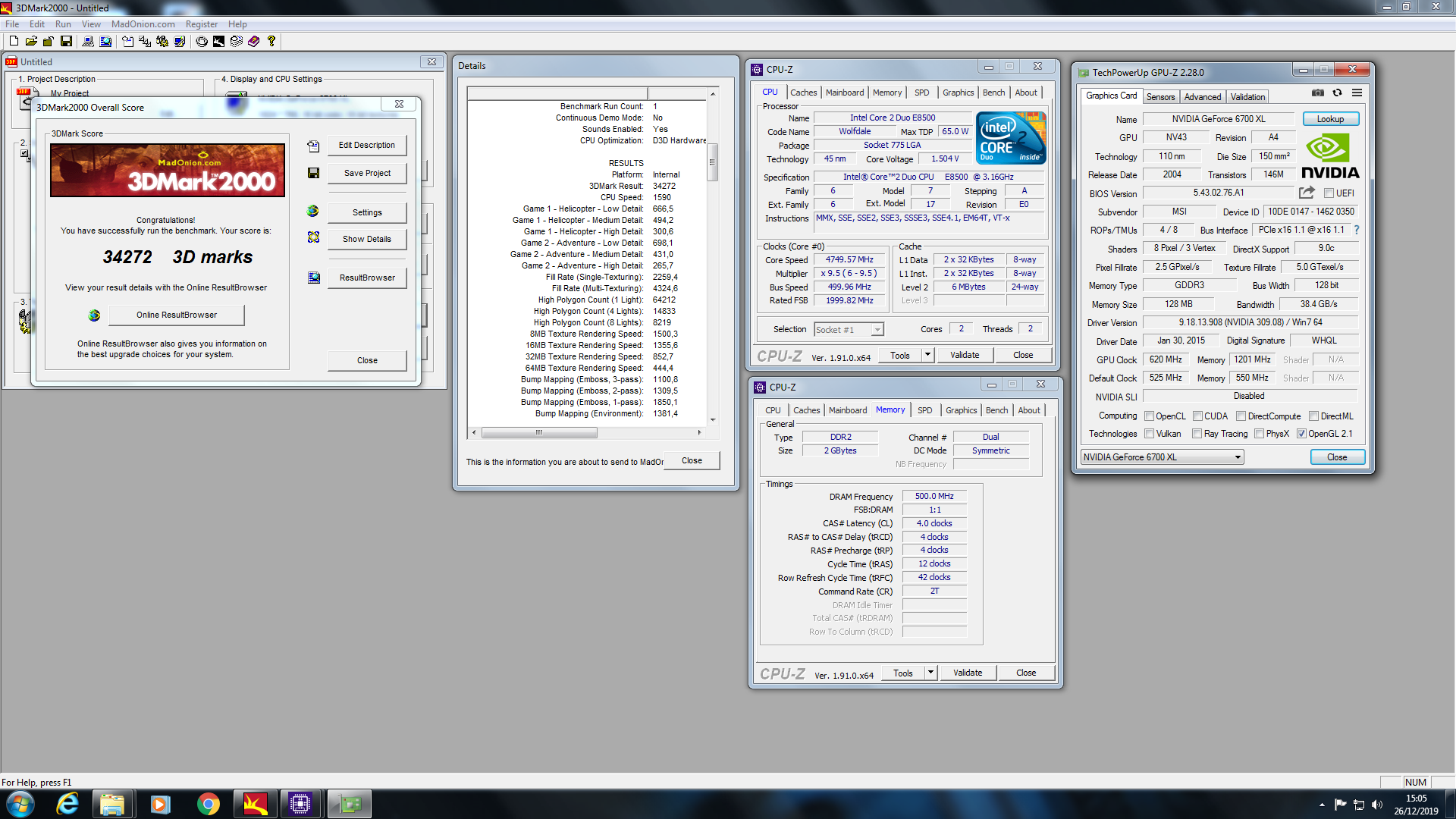Image resolution: width=1456 pixels, height=819 pixels.
Task: Click the GPU-Z refresh icon
Action: tap(1337, 93)
